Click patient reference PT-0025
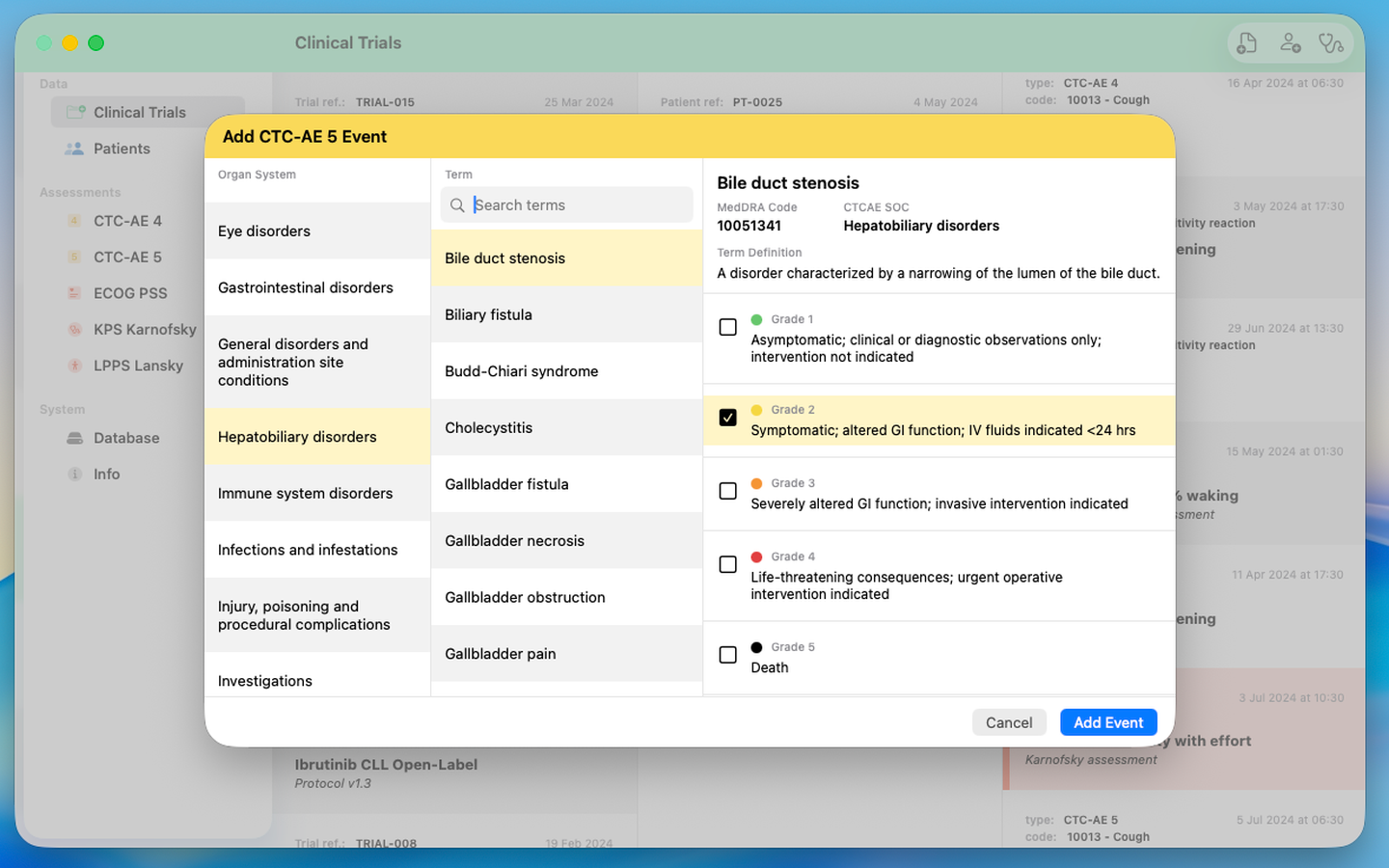This screenshot has width=1389, height=868. point(757,102)
